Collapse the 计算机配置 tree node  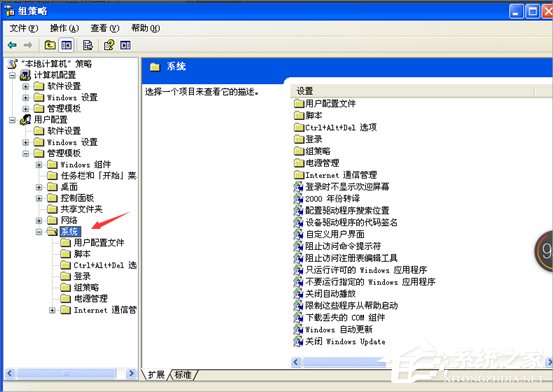click(x=12, y=75)
